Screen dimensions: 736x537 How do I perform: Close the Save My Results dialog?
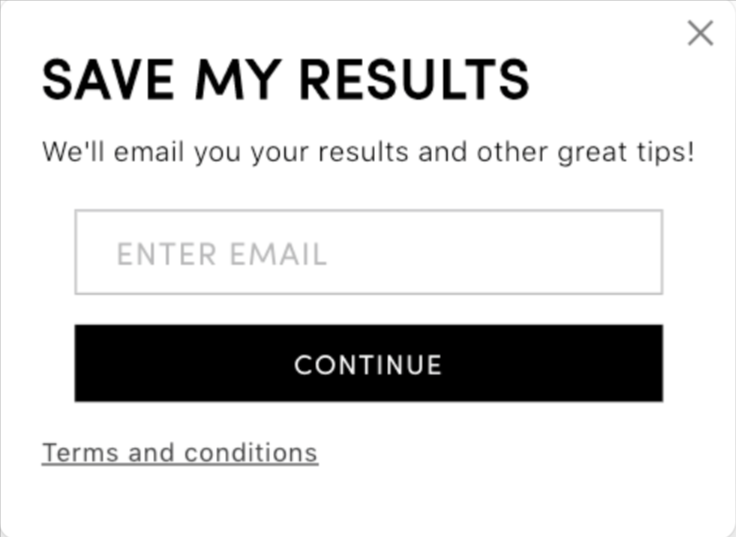pos(700,33)
